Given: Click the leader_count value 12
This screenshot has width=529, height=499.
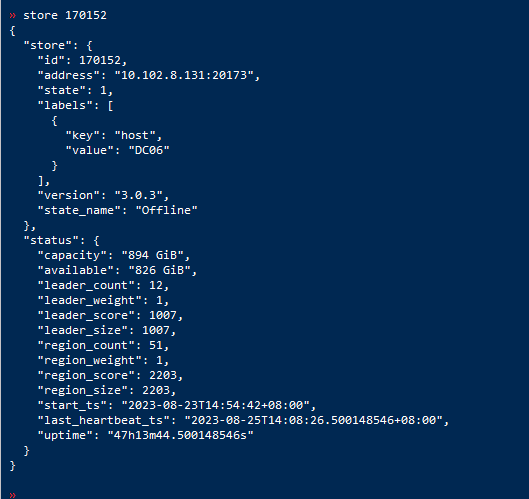Looking at the screenshot, I should pos(156,285).
